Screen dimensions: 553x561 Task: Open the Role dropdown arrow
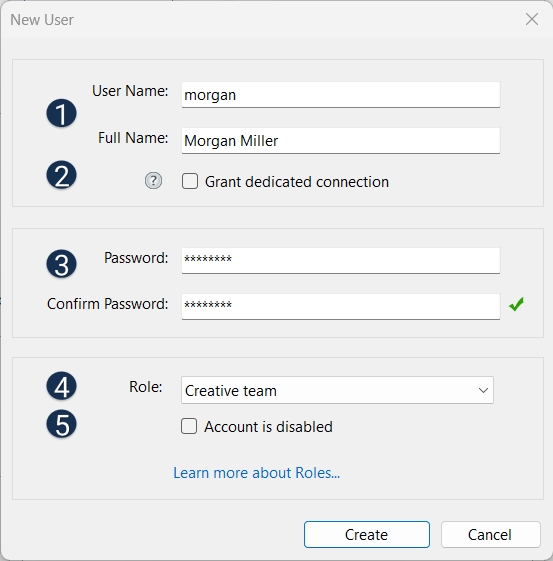(x=483, y=390)
